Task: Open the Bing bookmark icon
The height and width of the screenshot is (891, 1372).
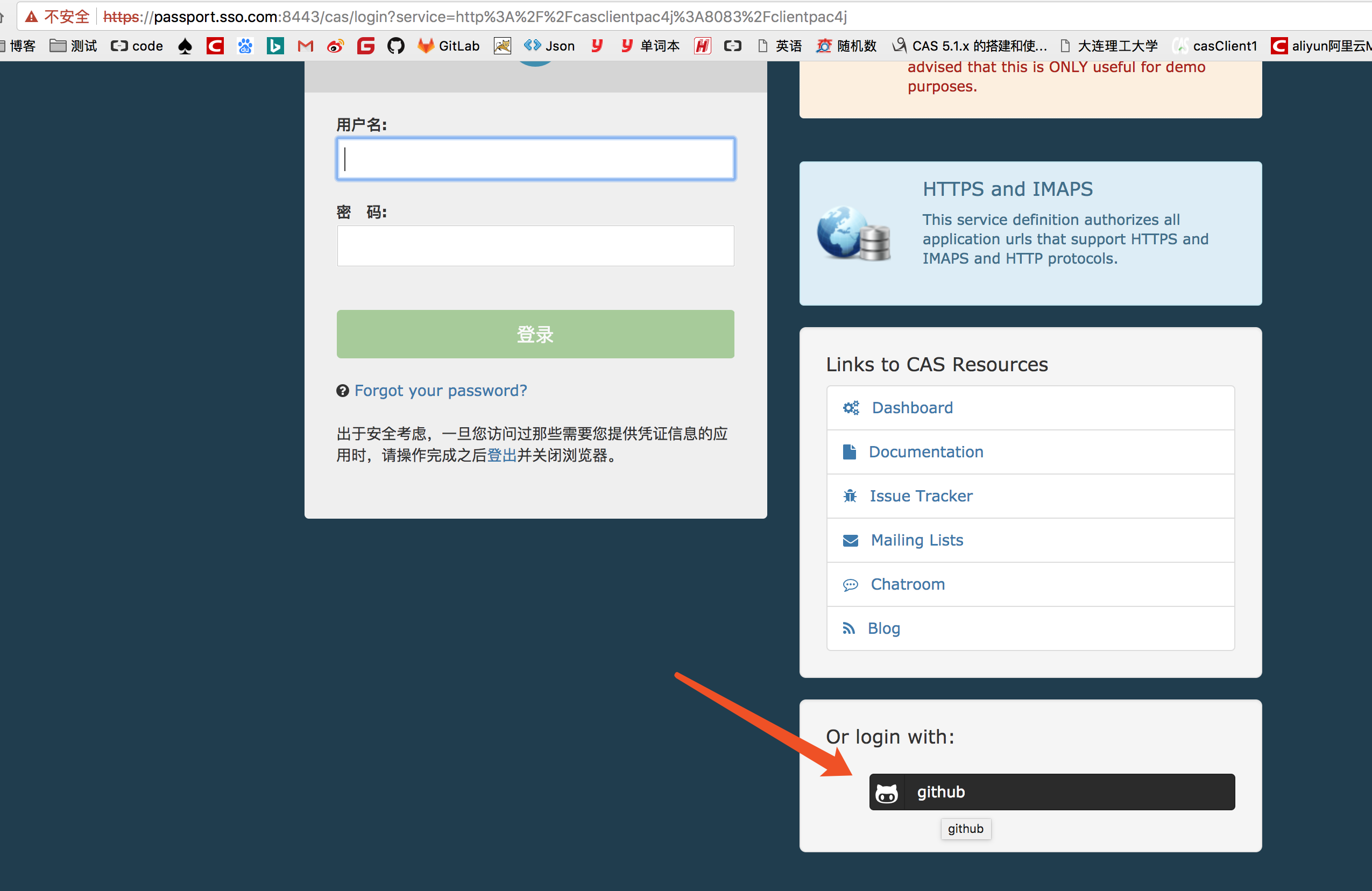Action: click(x=275, y=46)
